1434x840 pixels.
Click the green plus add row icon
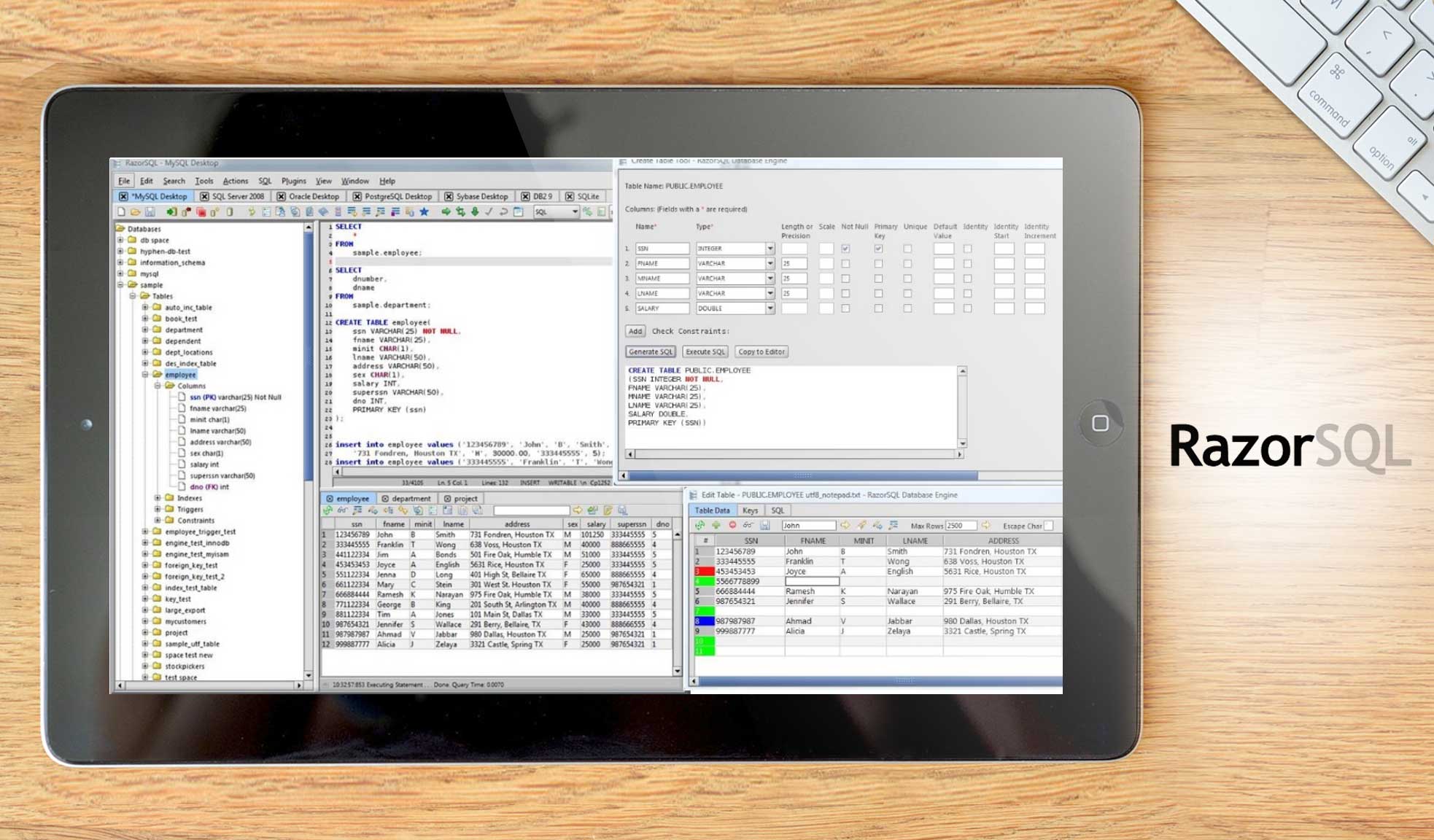(x=716, y=525)
